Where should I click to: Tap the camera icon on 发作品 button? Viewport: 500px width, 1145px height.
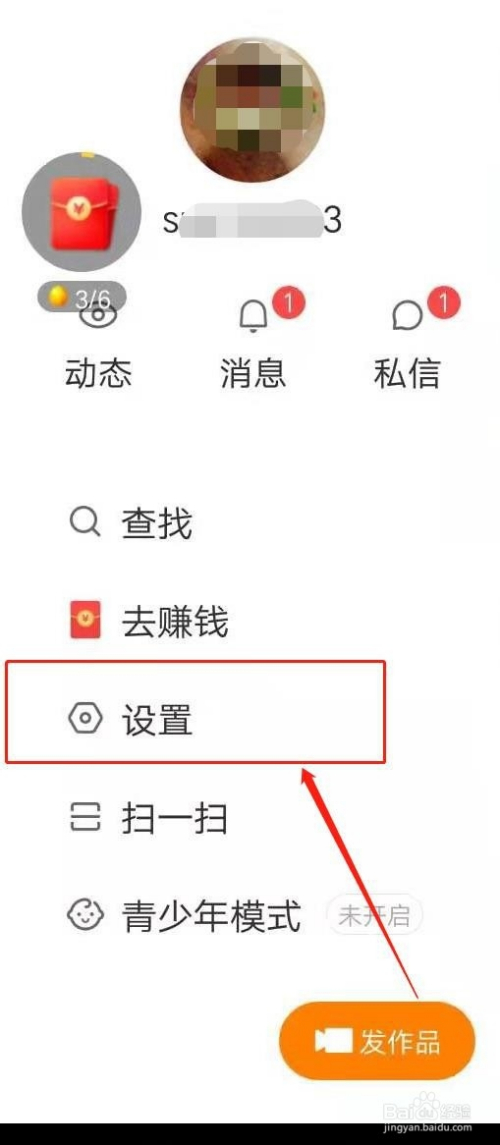pyautogui.click(x=333, y=1041)
